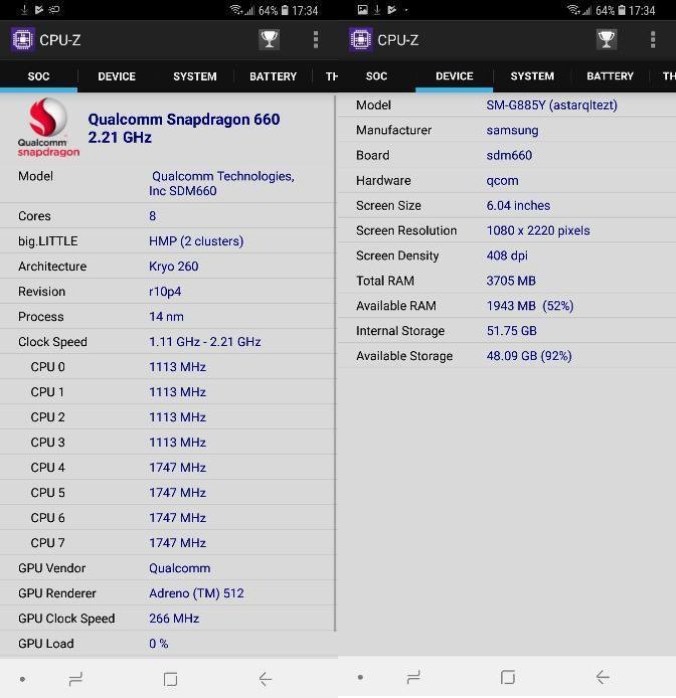
Task: Open SYSTEM tab in left screen
Action: (x=195, y=77)
